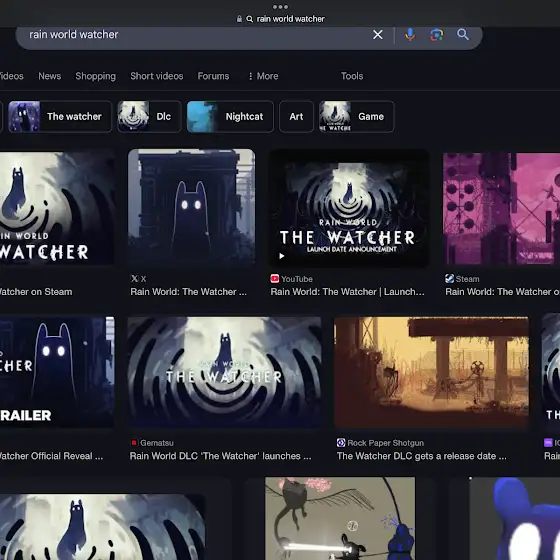The image size is (560, 560).
Task: Start voice search with the microphone icon
Action: pos(410,35)
